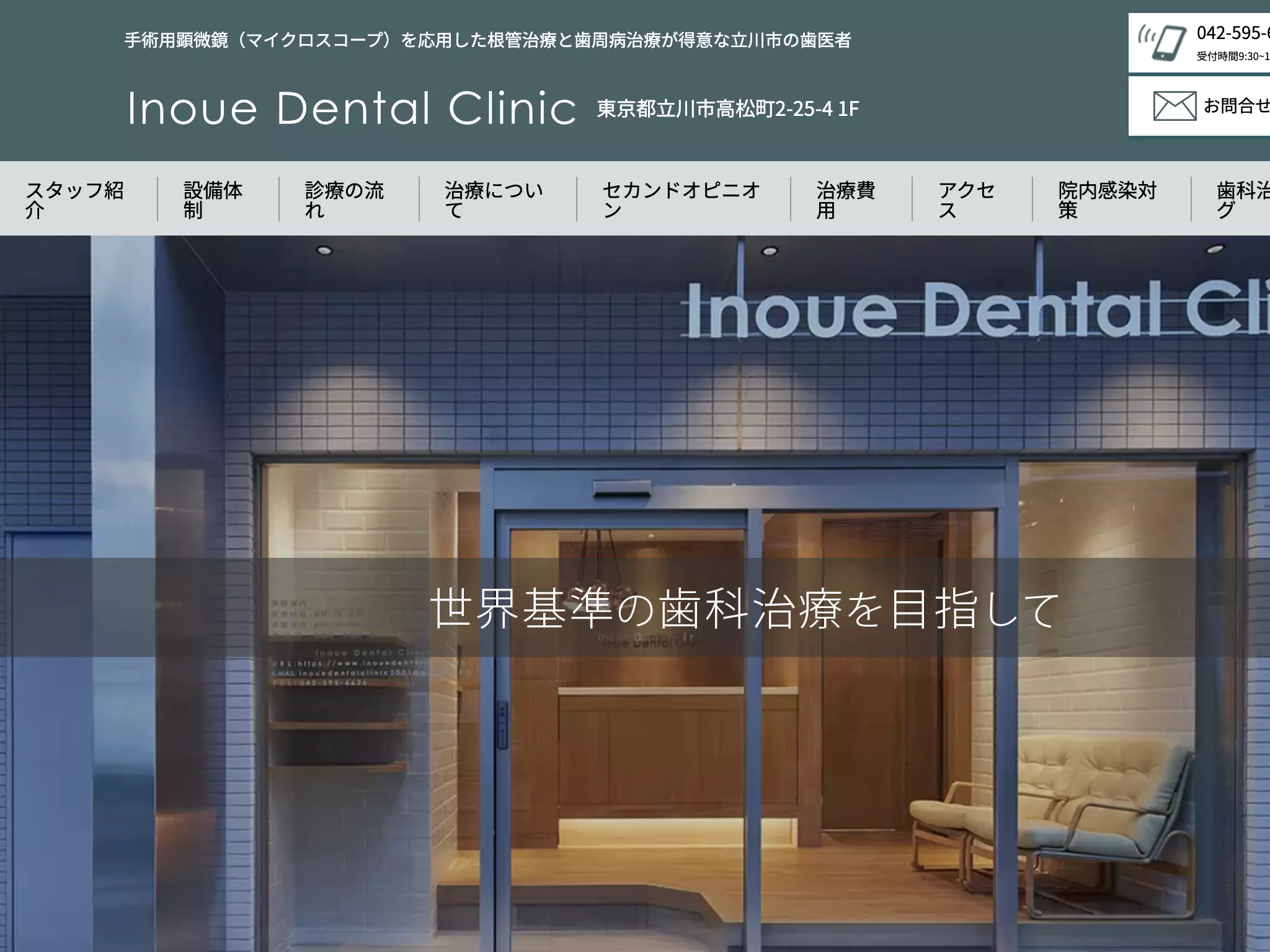Click the 受付時間 hours text
Image resolution: width=1270 pixels, height=952 pixels.
1233,56
